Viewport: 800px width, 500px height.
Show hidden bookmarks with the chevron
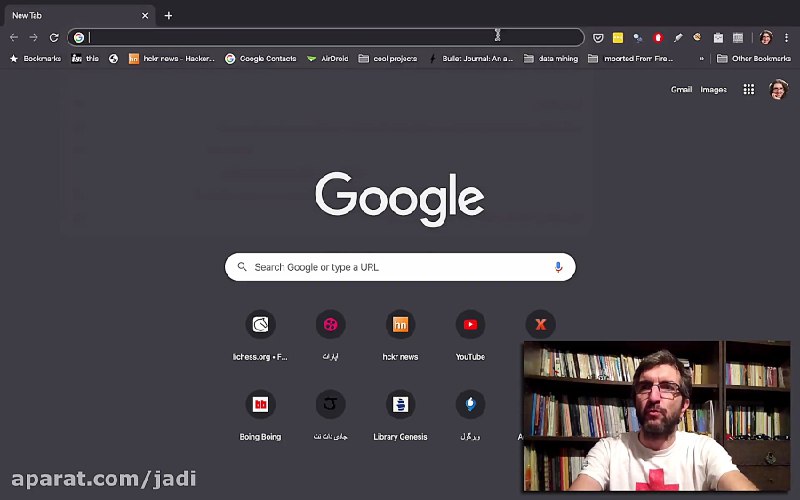[x=702, y=59]
